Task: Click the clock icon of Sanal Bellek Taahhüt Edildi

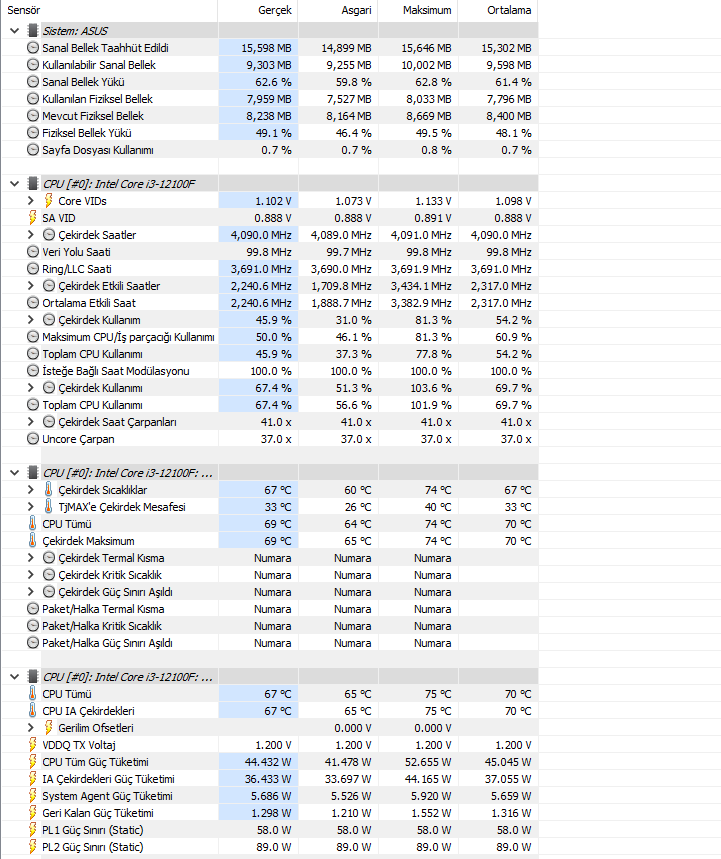Action: click(33, 48)
